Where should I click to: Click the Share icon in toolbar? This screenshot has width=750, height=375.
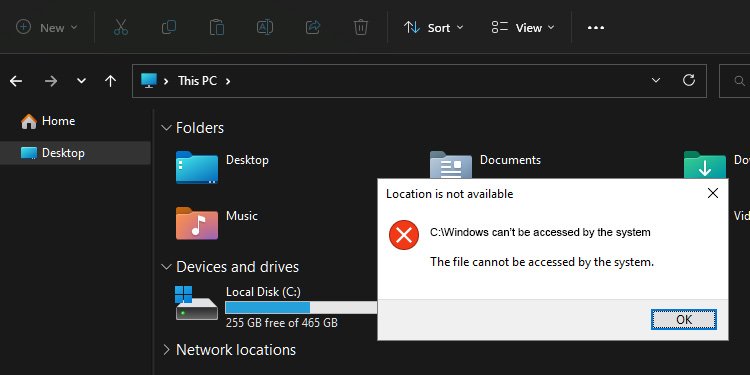(x=312, y=27)
